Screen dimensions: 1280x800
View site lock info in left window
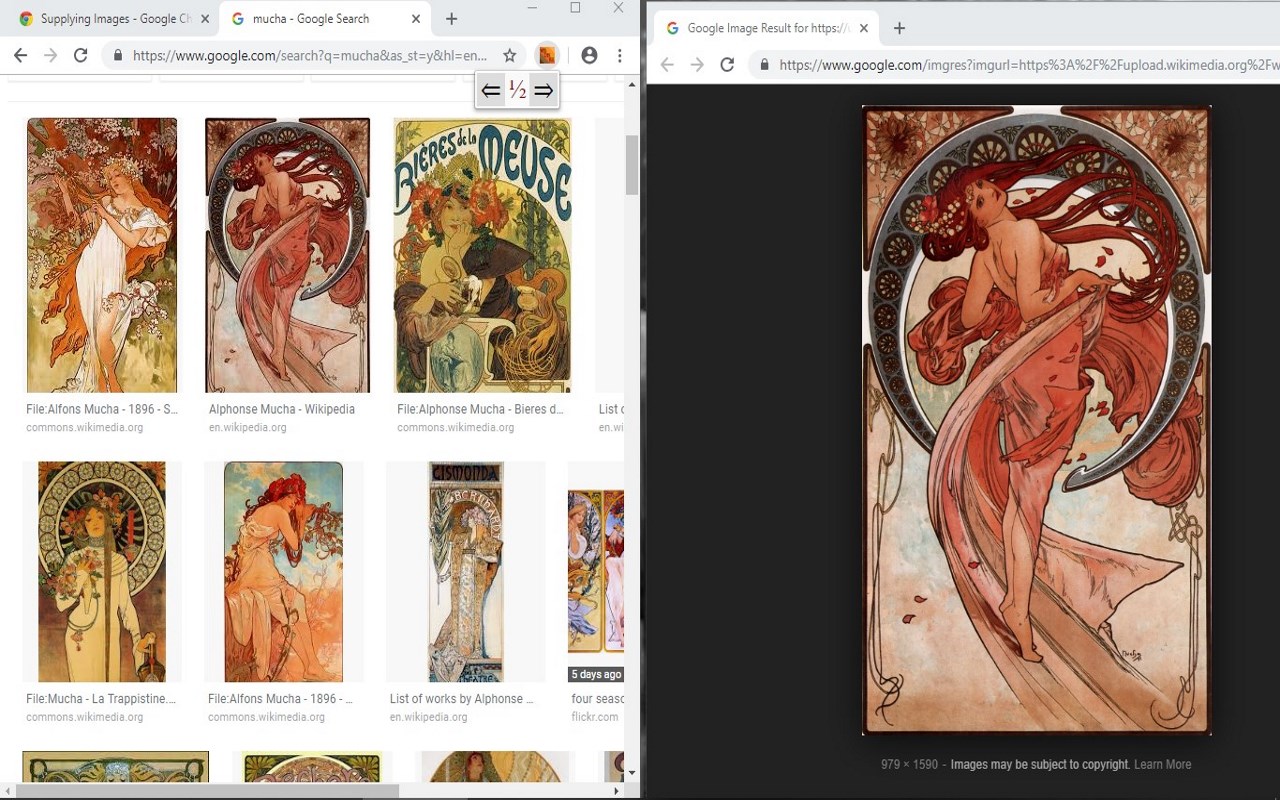(x=118, y=56)
